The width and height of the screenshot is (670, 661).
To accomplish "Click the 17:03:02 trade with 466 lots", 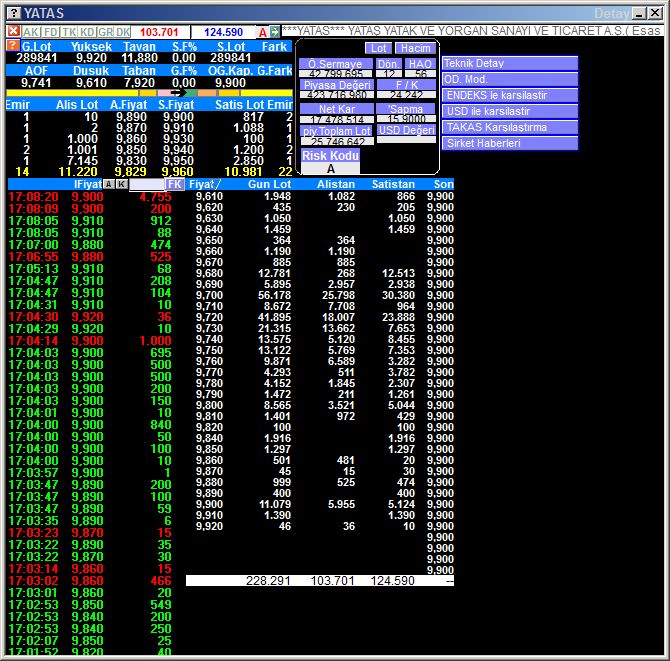I will 90,581.
